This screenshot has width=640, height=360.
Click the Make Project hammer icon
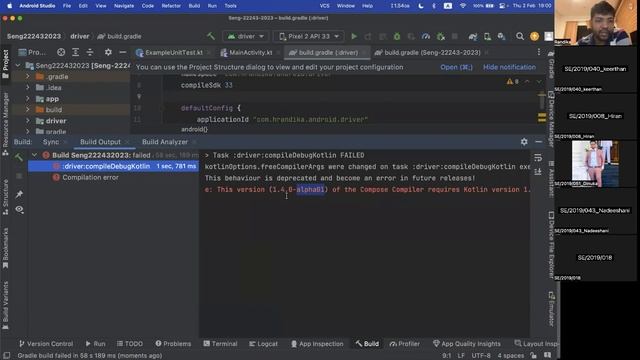[x=211, y=36]
